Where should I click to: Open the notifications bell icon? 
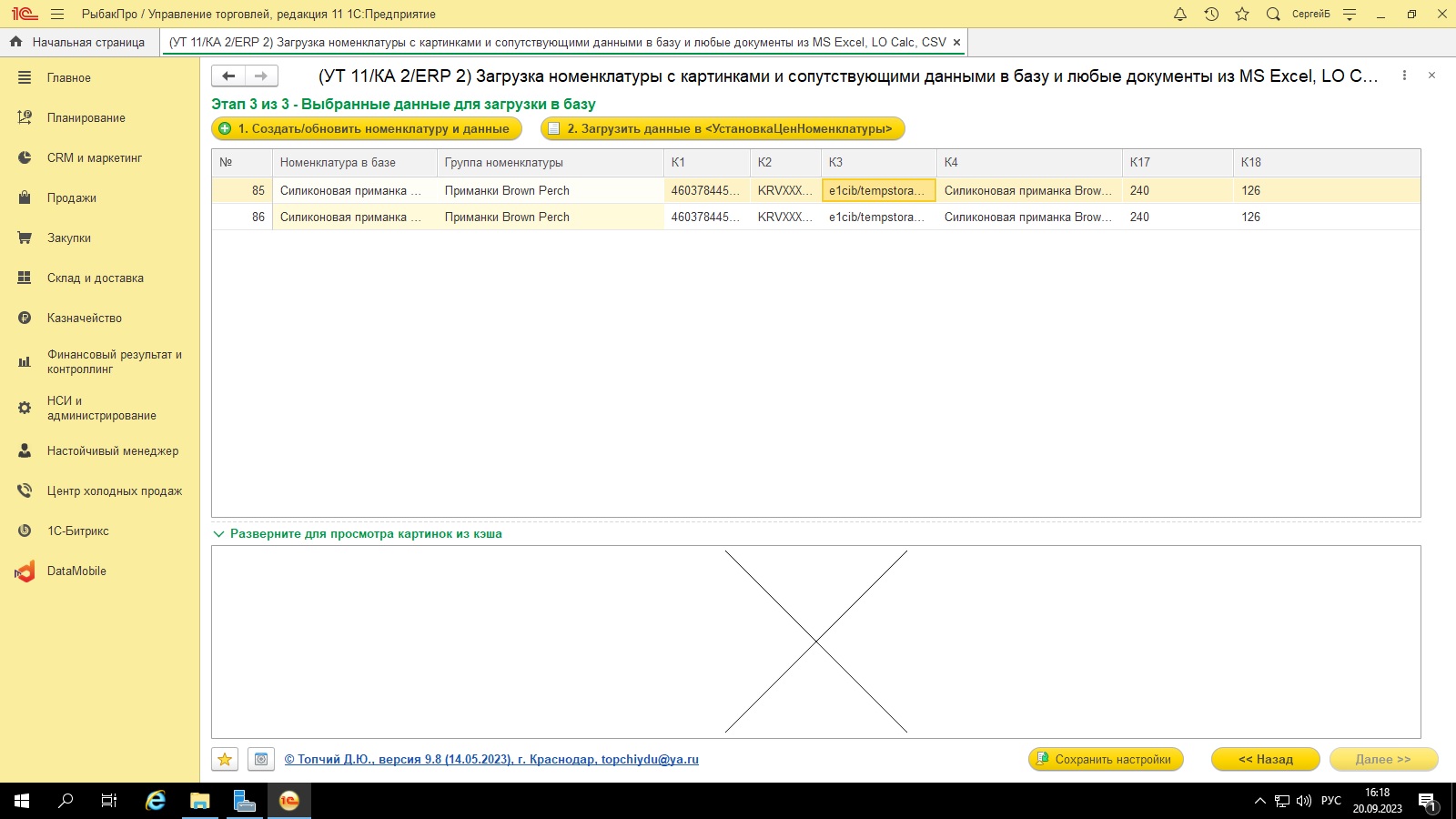point(1180,14)
